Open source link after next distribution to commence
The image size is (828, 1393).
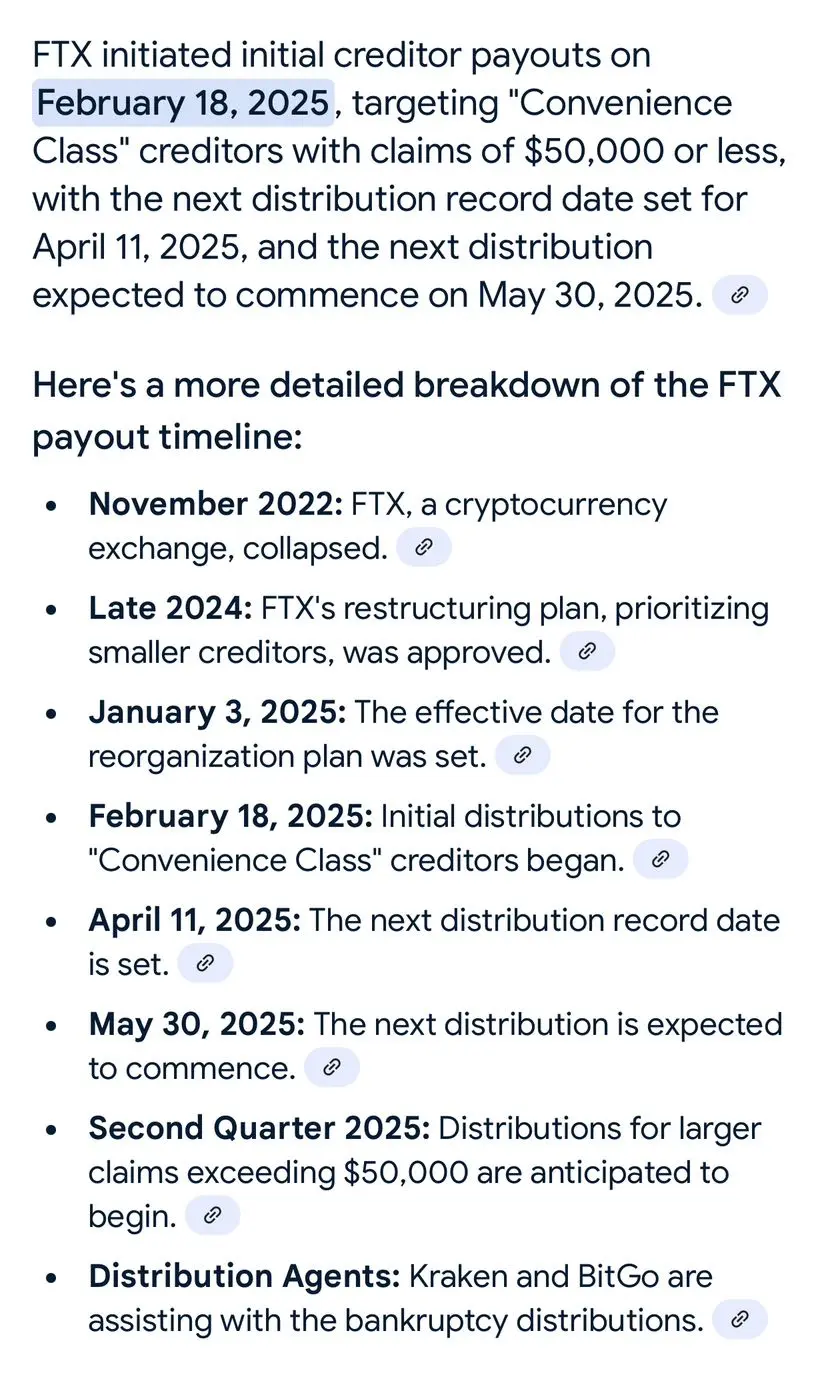pos(332,1068)
